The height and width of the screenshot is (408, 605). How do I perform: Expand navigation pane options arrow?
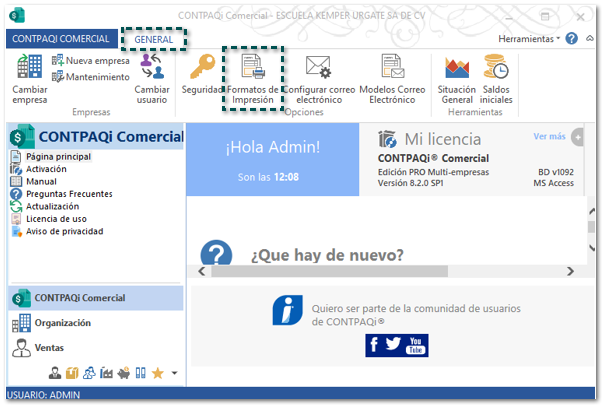coord(175,373)
